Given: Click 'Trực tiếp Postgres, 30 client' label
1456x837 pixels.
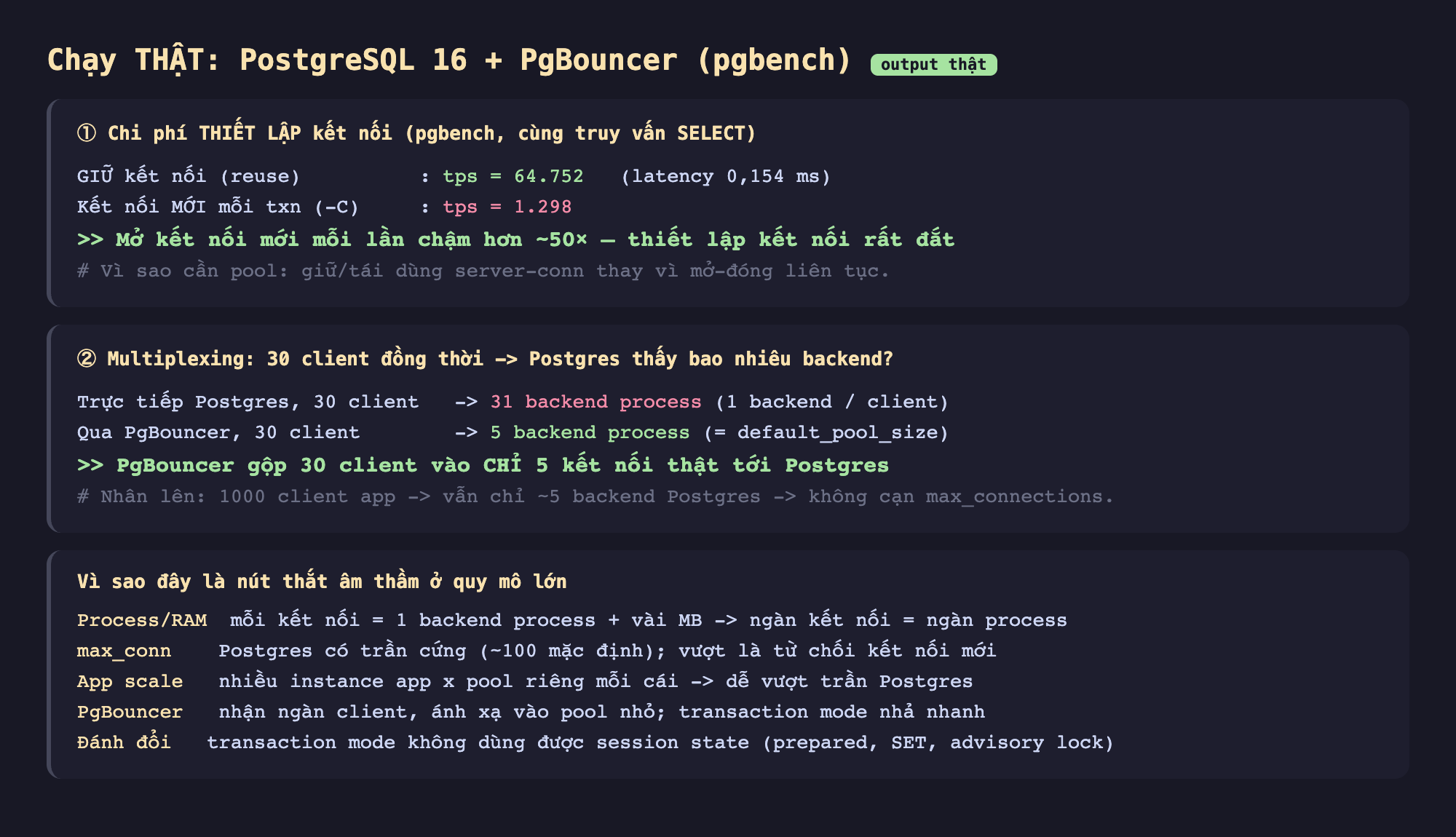Looking at the screenshot, I should [248, 402].
